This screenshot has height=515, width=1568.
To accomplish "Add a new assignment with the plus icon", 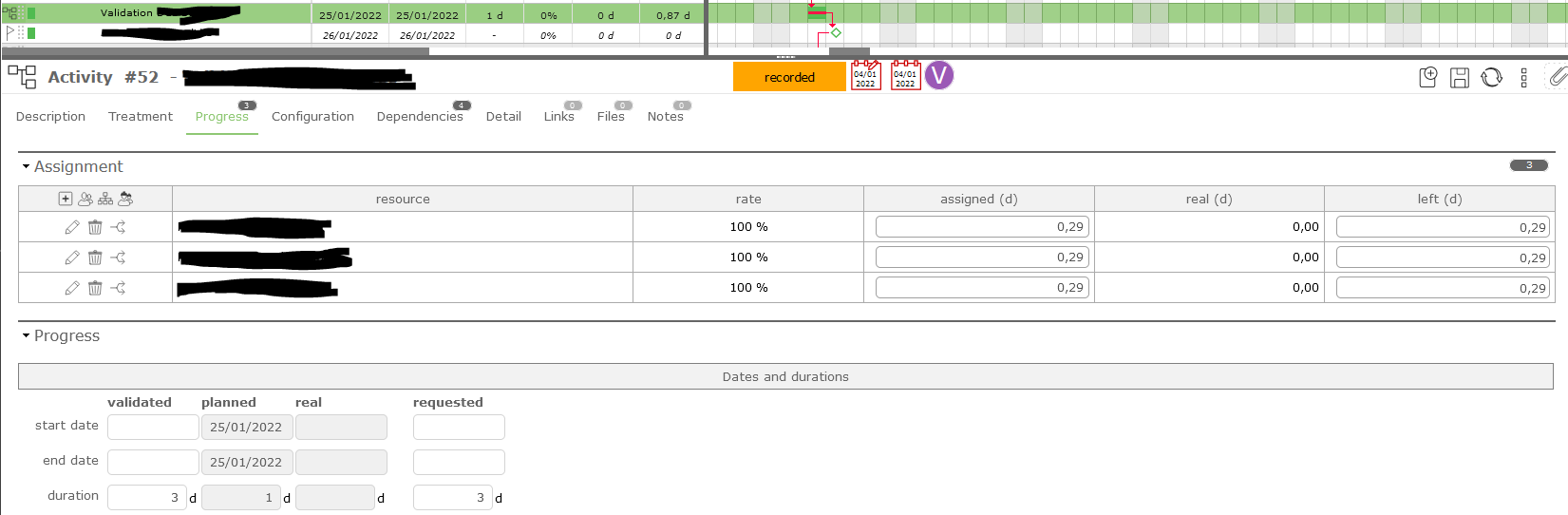I will (66, 199).
